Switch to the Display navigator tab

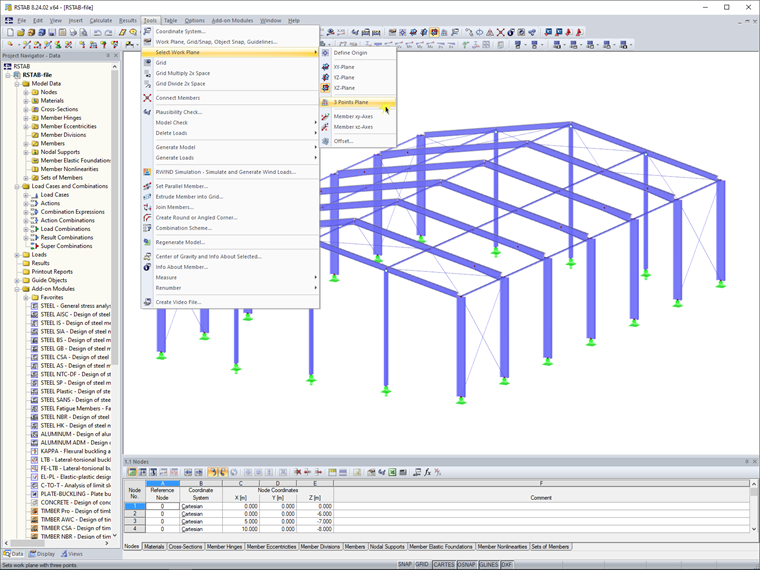coord(42,554)
